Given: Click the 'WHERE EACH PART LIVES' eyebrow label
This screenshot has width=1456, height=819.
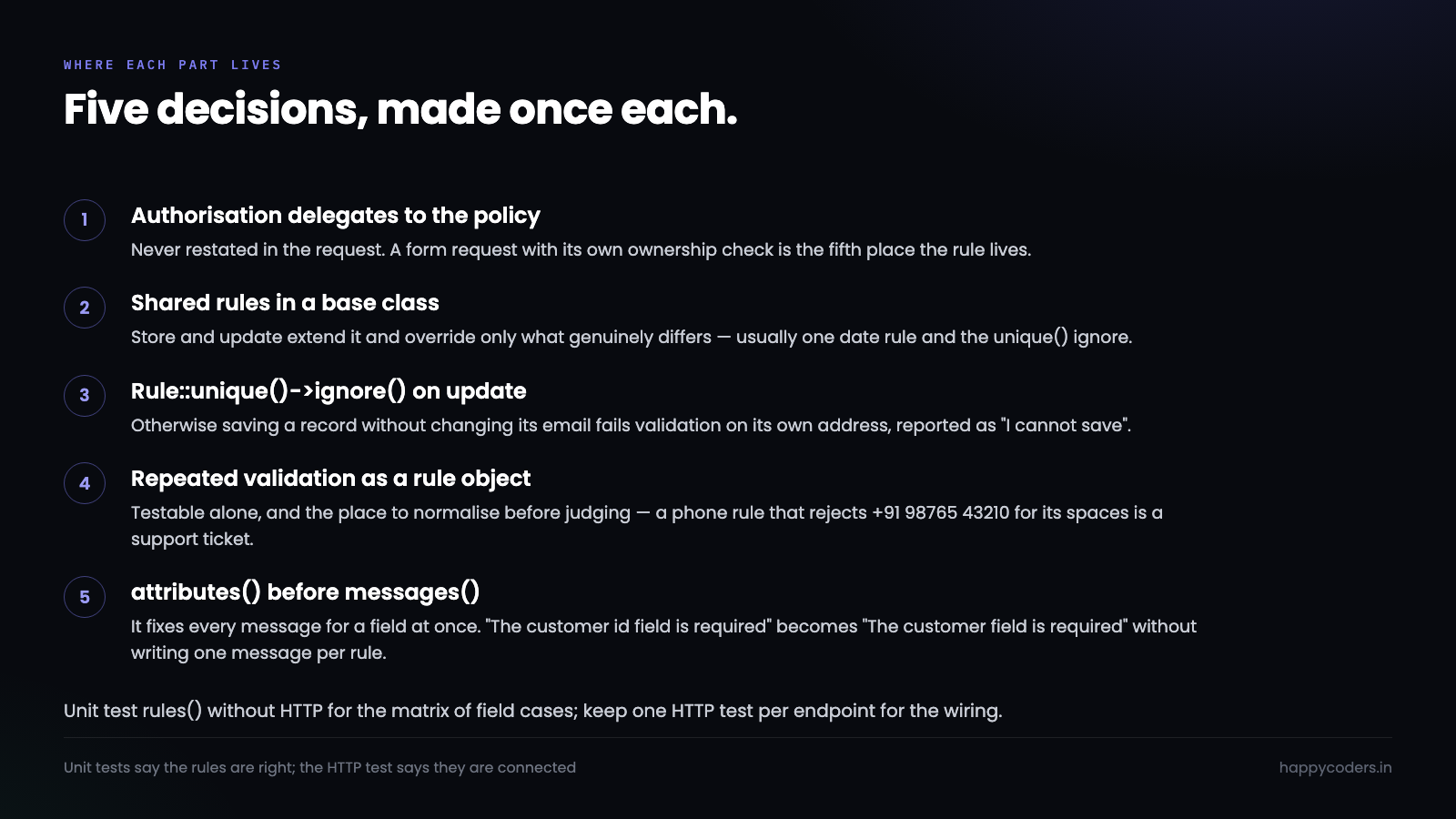Looking at the screenshot, I should [173, 65].
